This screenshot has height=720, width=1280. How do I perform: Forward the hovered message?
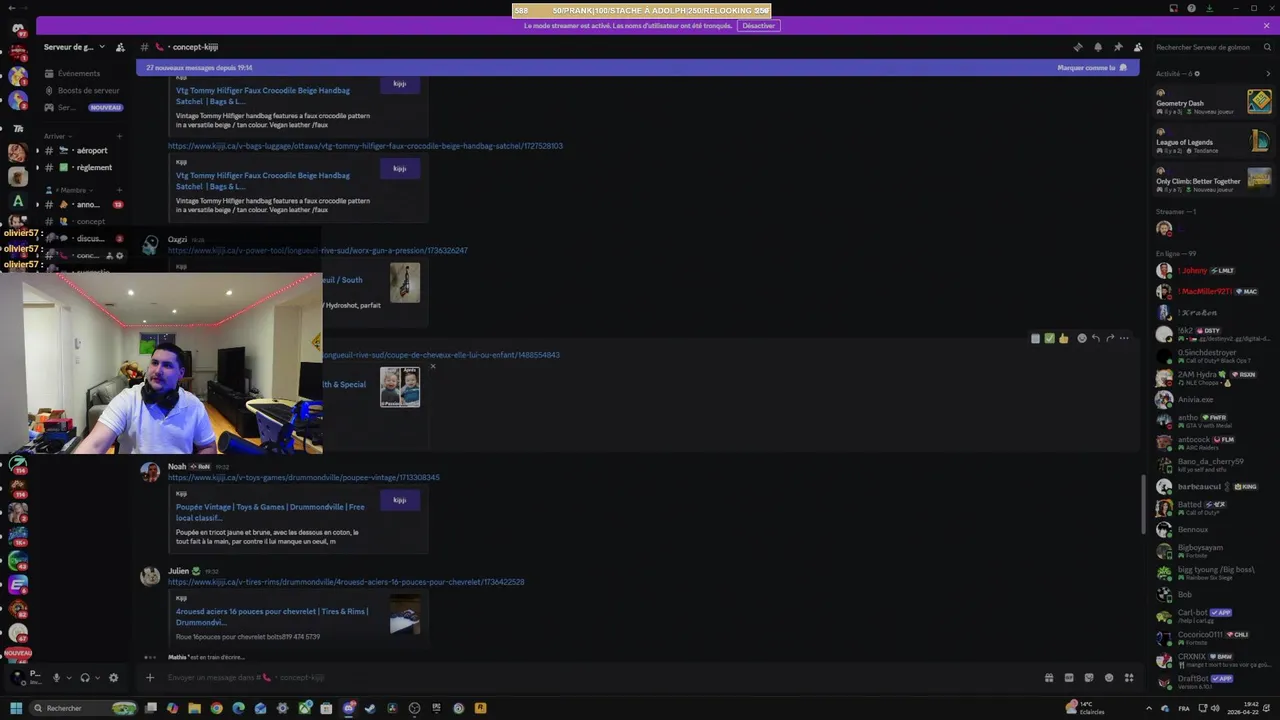[x=1110, y=338]
